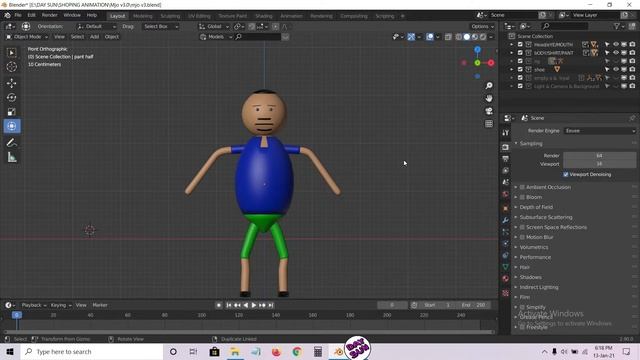Hide the shoe collection with eye icon

tap(616, 69)
